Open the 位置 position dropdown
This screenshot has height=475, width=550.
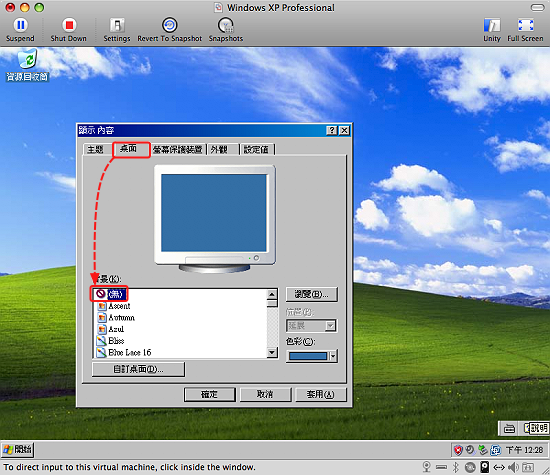[x=311, y=326]
